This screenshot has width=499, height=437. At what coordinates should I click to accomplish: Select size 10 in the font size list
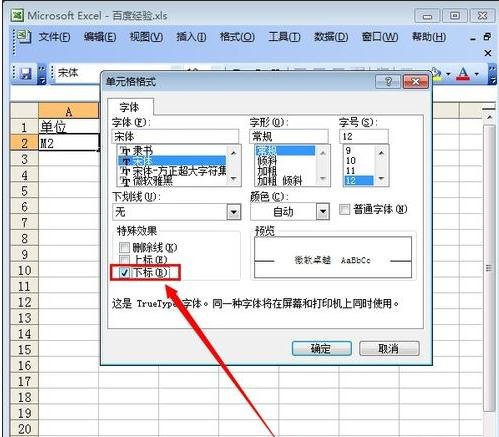click(359, 161)
